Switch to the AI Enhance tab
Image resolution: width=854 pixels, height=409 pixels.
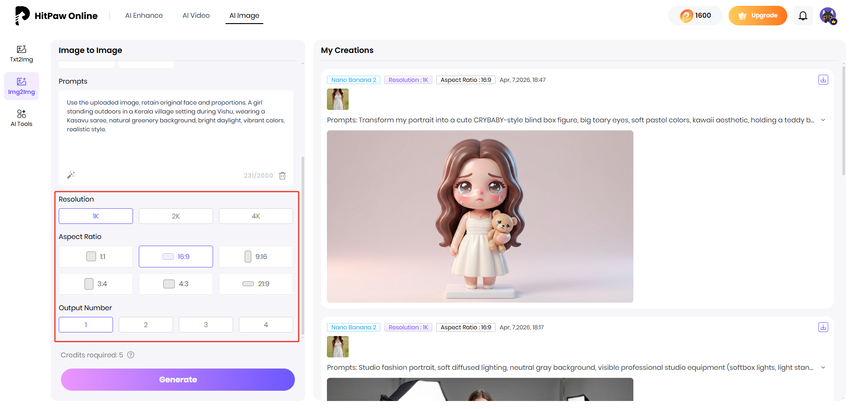143,16
